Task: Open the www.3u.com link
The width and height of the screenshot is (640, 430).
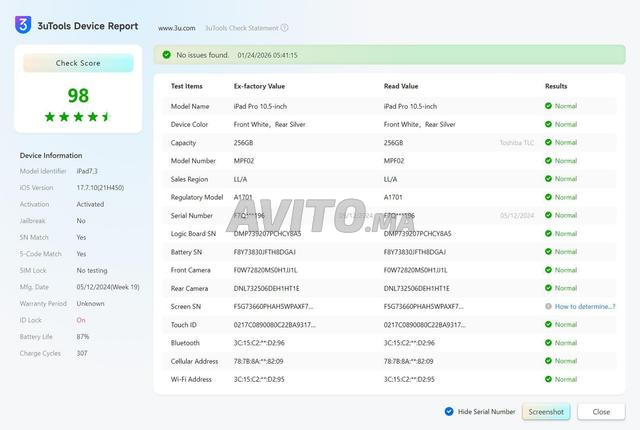Action: pos(176,28)
